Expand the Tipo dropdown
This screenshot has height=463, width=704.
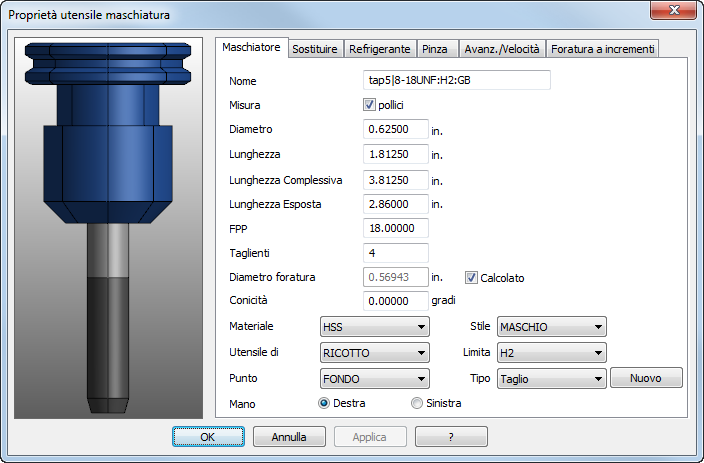pos(551,379)
